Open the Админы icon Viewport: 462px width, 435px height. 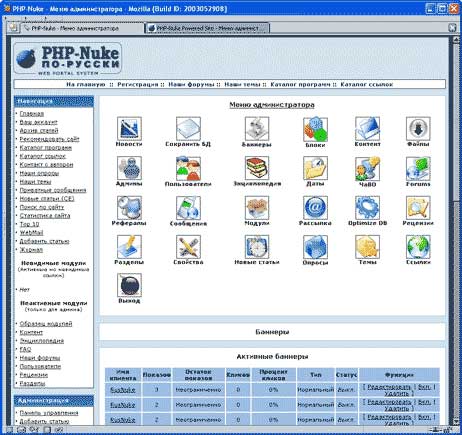pyautogui.click(x=129, y=168)
